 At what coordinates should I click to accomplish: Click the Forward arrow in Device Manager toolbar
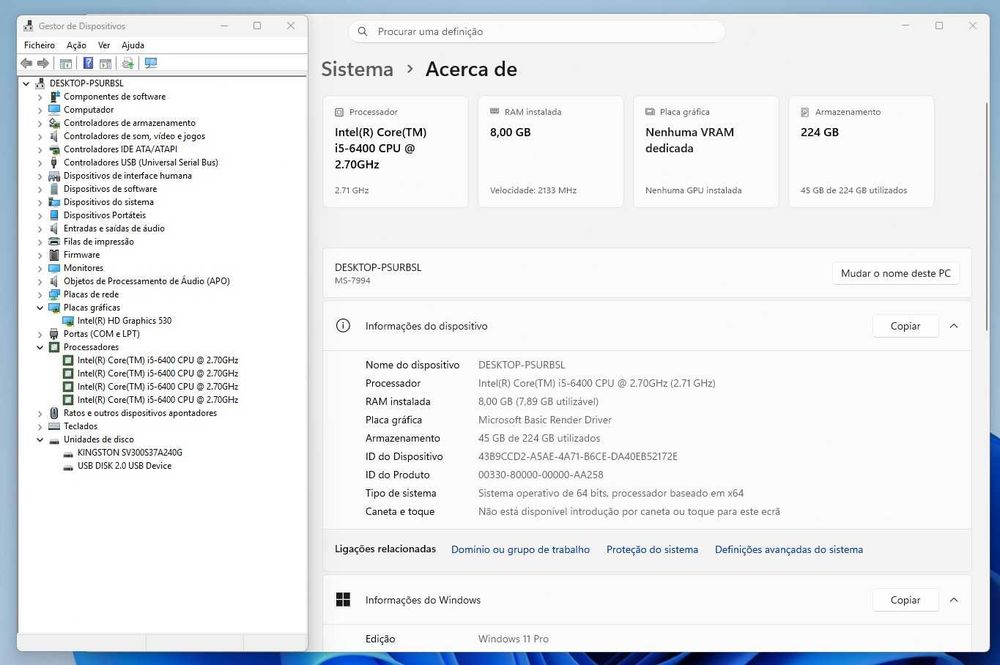click(43, 63)
